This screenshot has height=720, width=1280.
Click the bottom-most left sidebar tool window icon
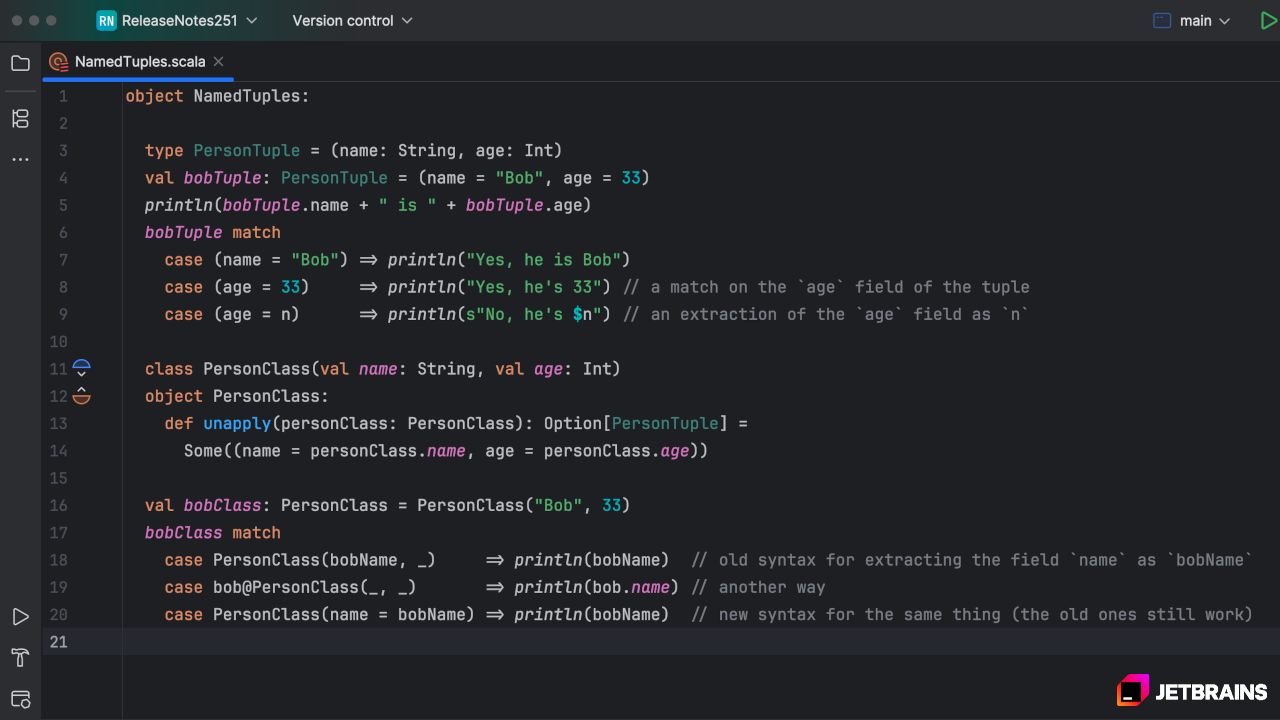click(20, 698)
